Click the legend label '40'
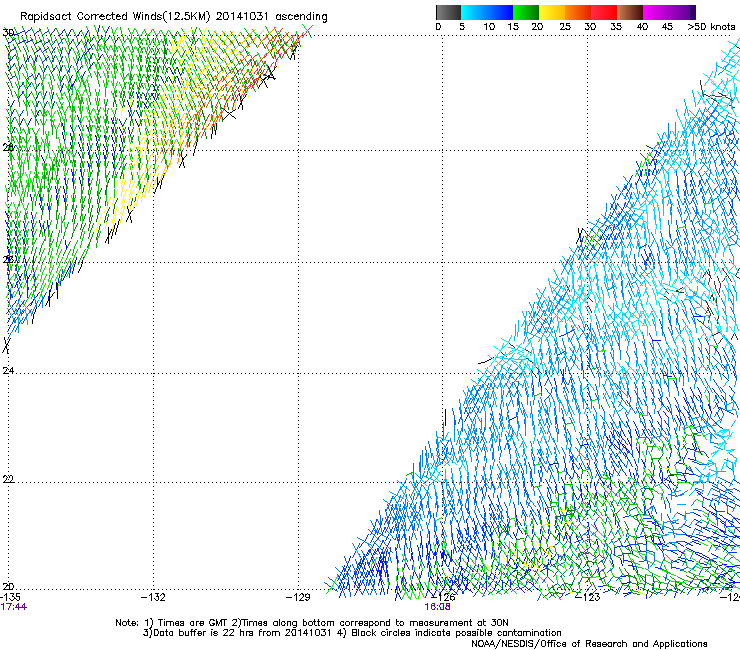Viewport: 740px width, 650px height. coord(642,27)
